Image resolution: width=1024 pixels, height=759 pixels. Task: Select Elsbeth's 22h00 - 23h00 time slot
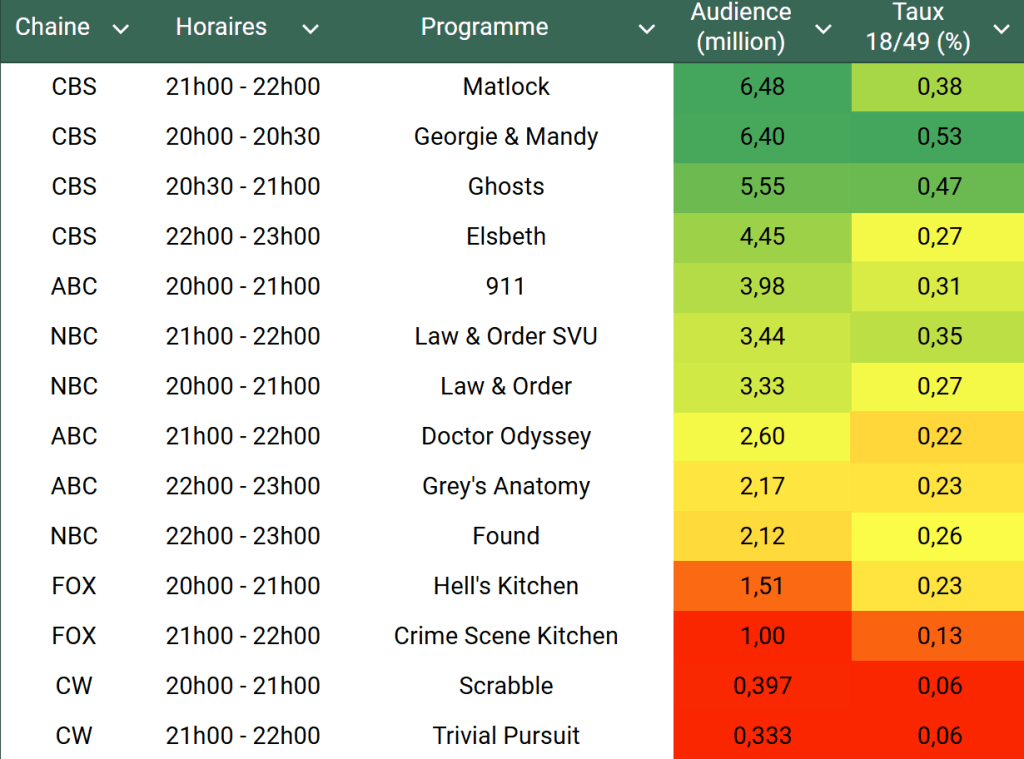click(243, 237)
